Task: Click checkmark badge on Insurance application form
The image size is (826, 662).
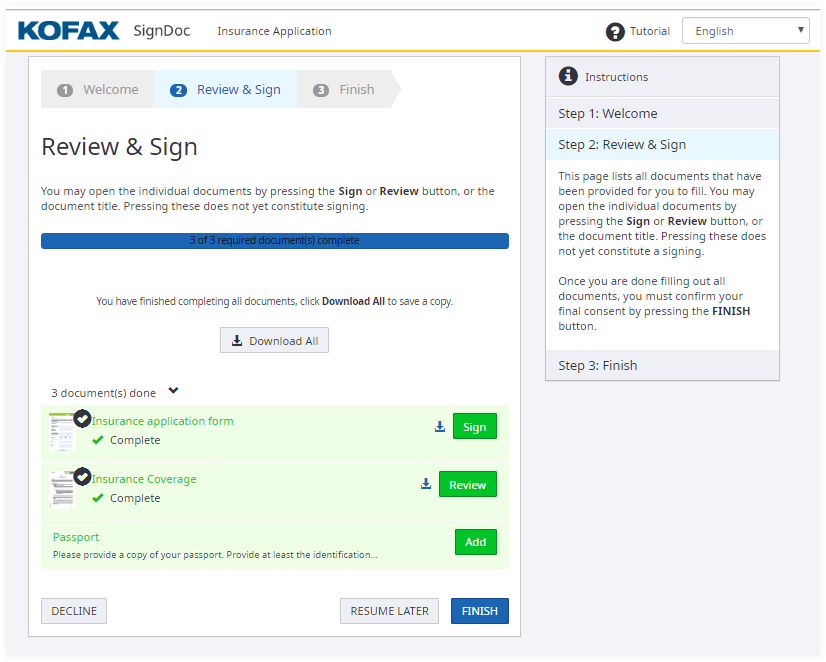Action: click(x=82, y=418)
